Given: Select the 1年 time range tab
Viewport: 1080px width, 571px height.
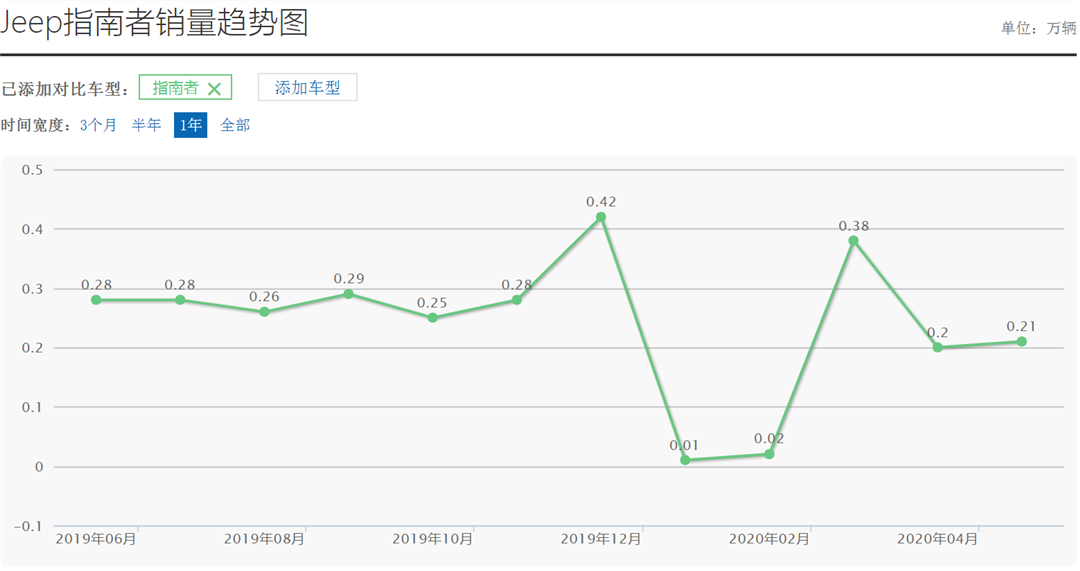Looking at the screenshot, I should click(x=190, y=125).
